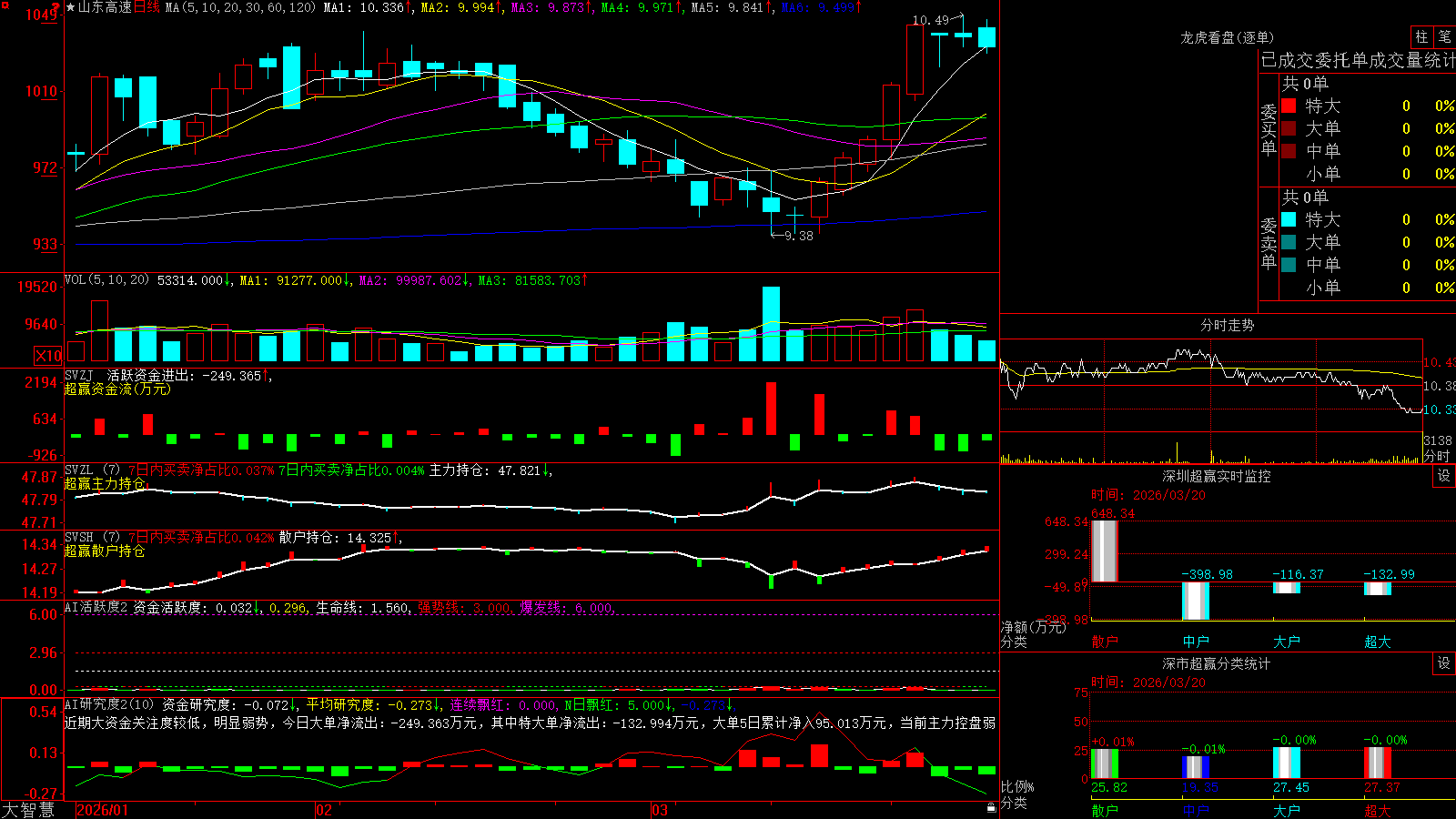Image resolution: width=1456 pixels, height=819 pixels.
Task: Click the 25.82 散户 ratio value
Action: coord(1109,787)
